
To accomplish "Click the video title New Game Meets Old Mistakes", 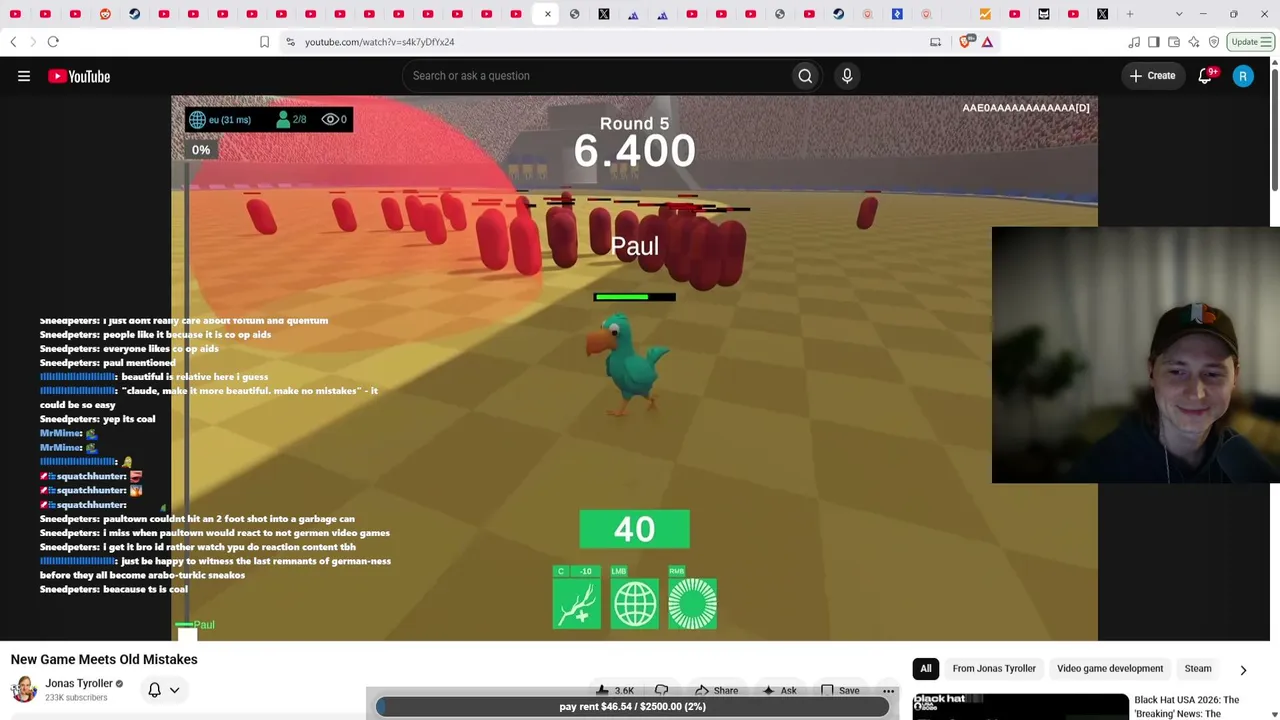I will click(104, 660).
